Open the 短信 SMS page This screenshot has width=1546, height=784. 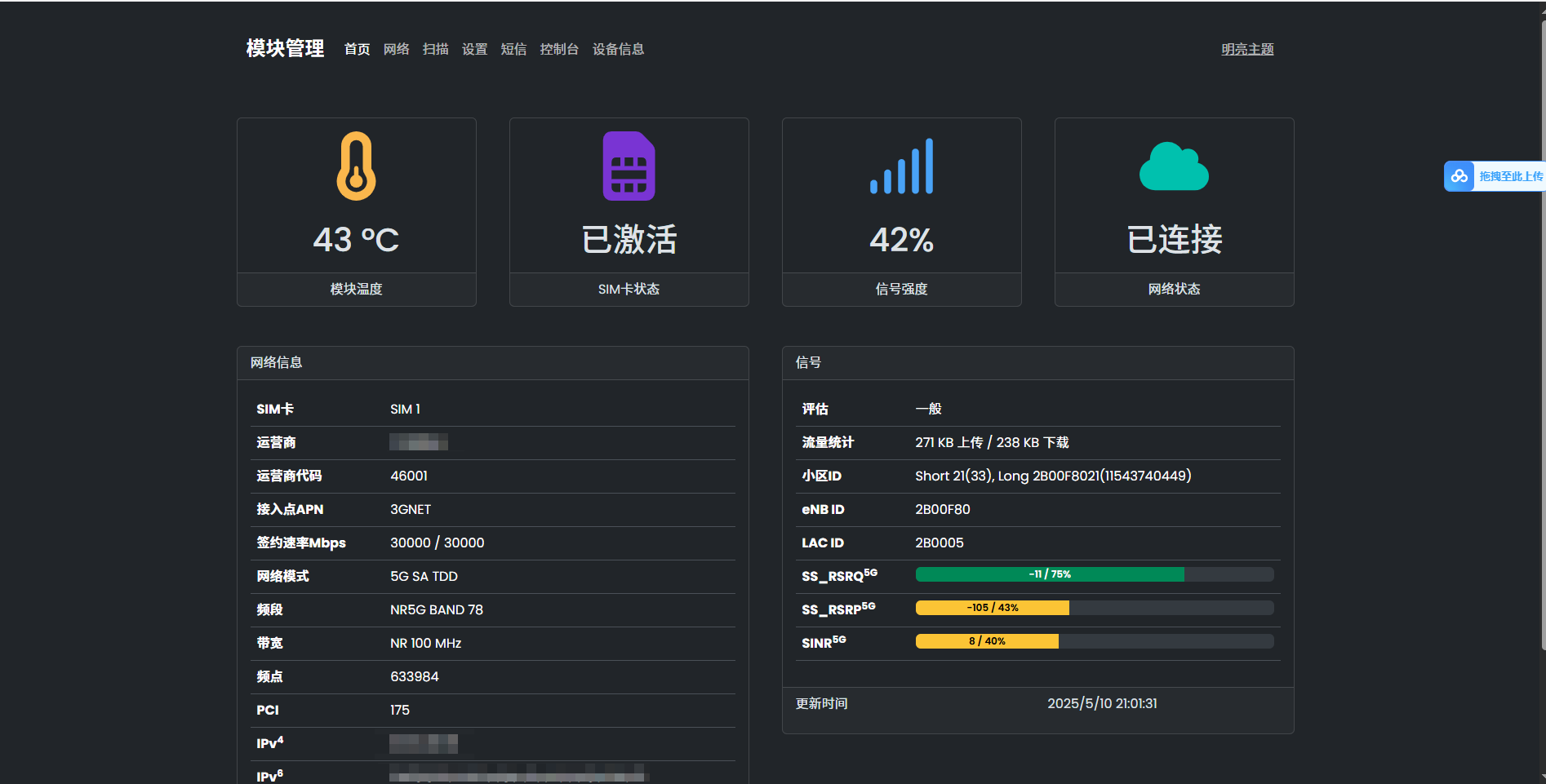point(513,49)
